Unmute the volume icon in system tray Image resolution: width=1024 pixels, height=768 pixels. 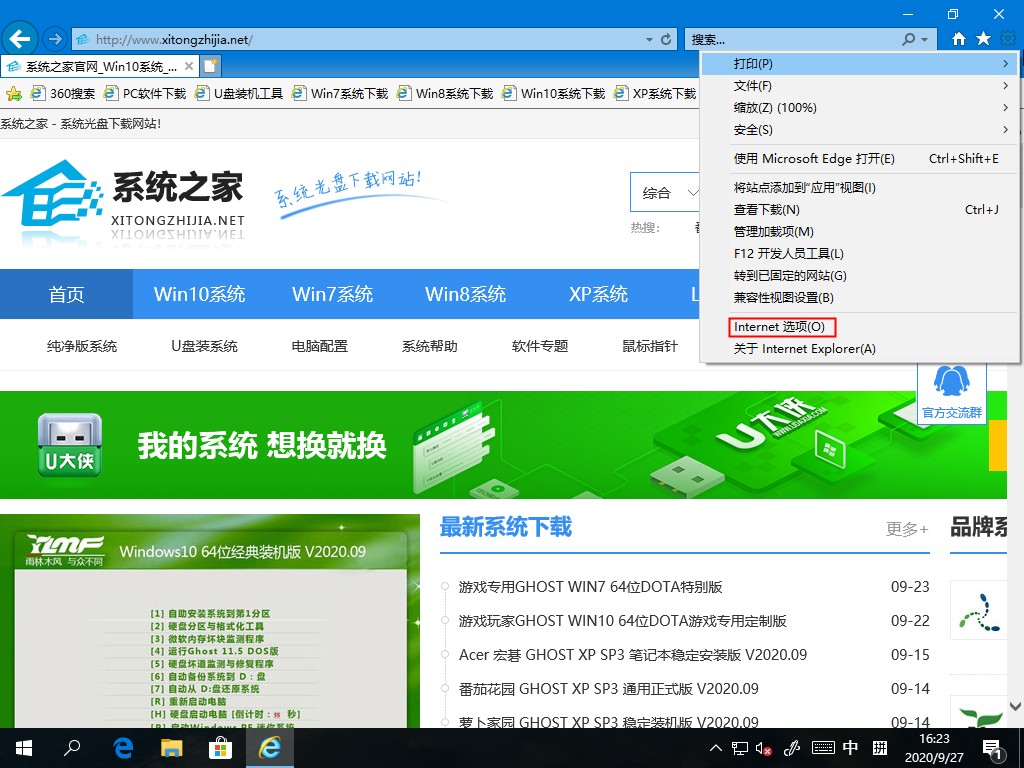tap(765, 747)
